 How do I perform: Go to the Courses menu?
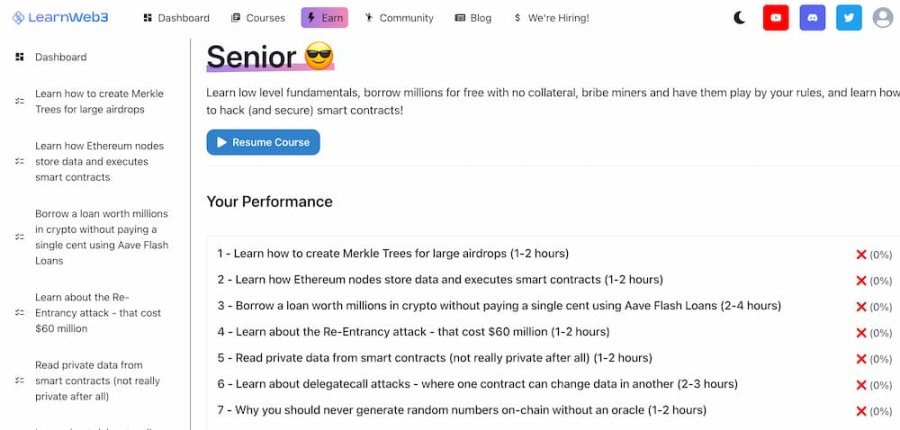258,17
